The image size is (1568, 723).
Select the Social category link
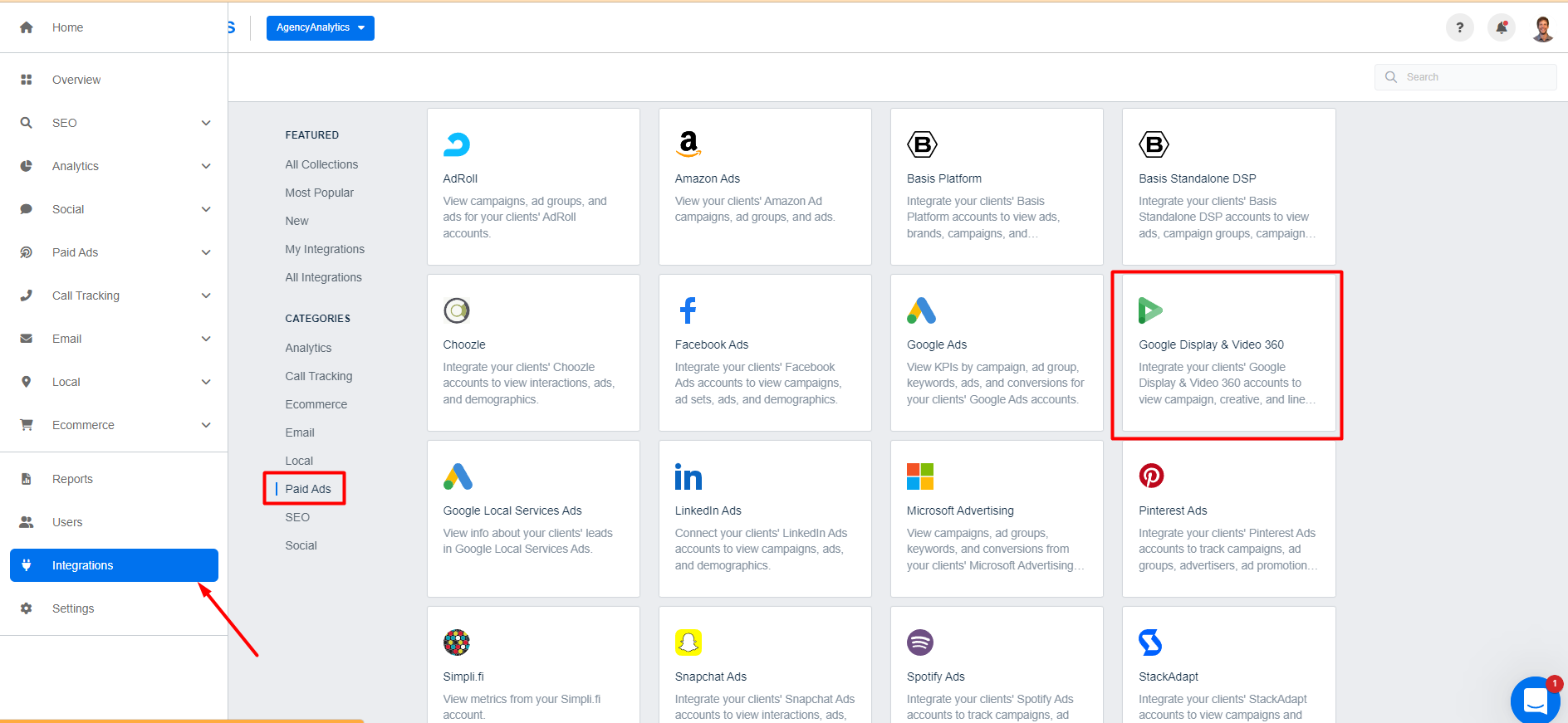click(301, 545)
